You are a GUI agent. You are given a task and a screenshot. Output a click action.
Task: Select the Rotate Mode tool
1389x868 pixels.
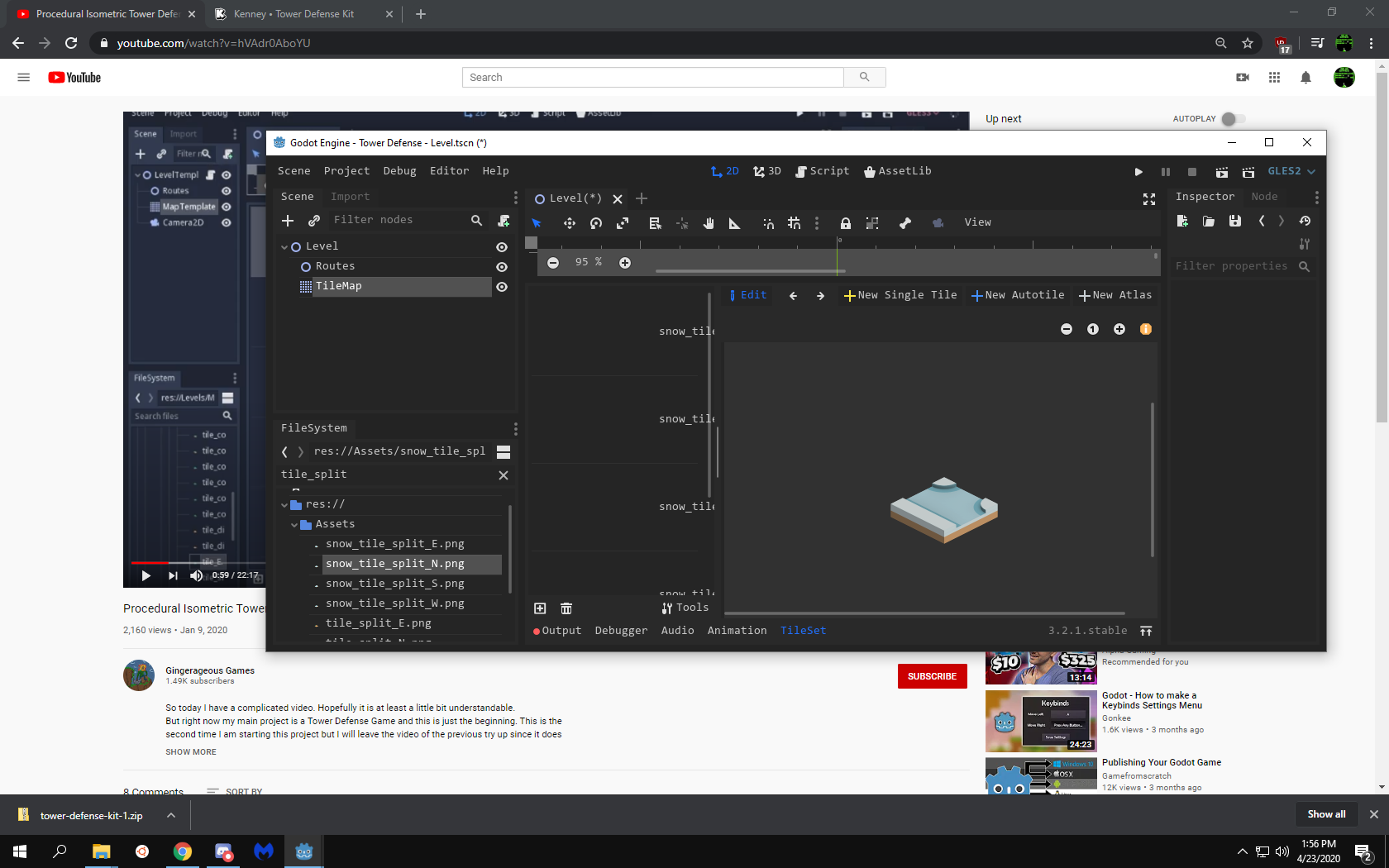coord(595,222)
